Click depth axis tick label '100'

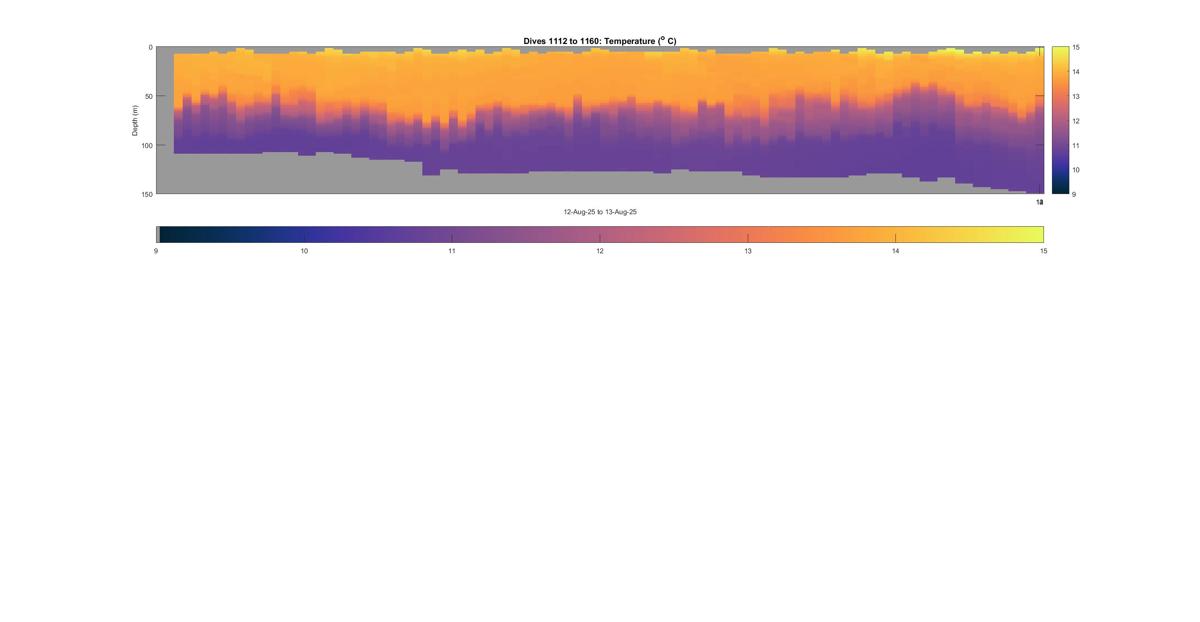pyautogui.click(x=146, y=146)
